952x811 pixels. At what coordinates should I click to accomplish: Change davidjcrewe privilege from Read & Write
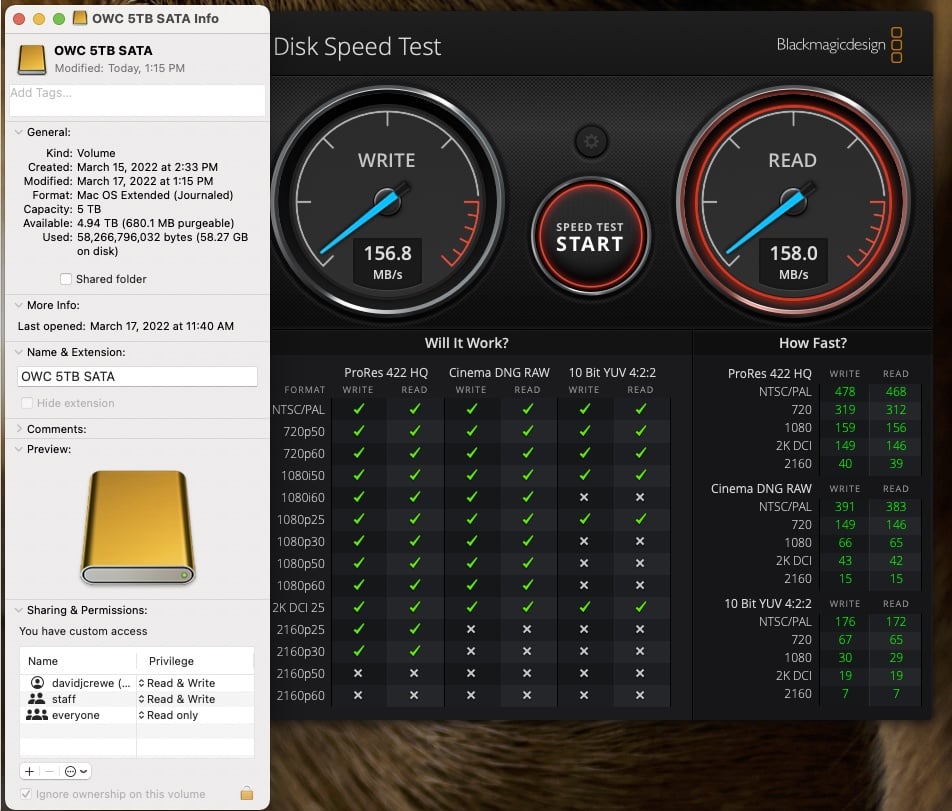(177, 683)
